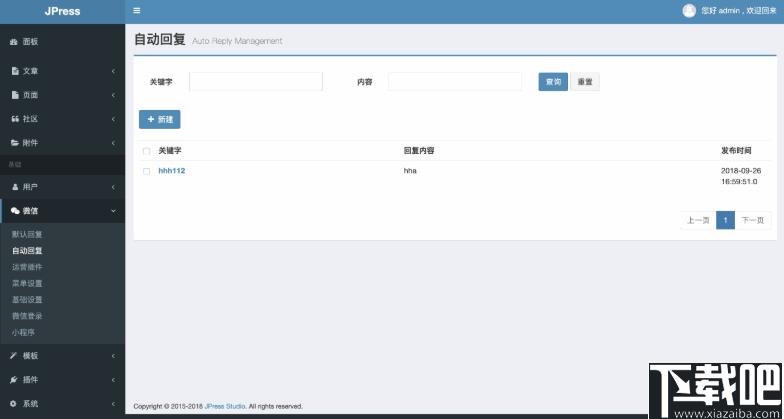784x419 pixels.
Task: Open the 社区 quote icon
Action: click(x=14, y=119)
